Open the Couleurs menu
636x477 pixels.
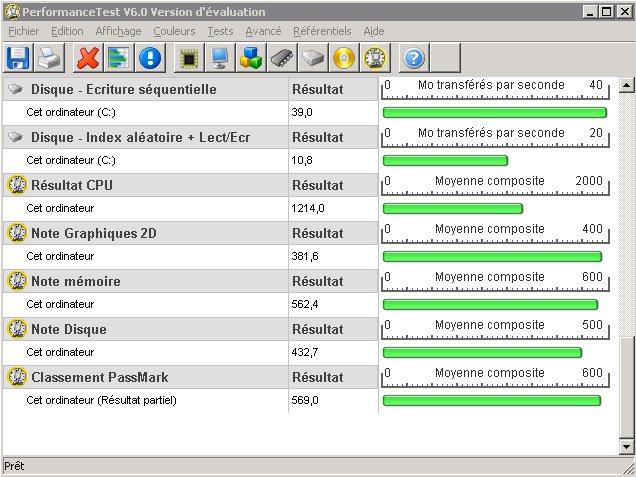point(174,31)
